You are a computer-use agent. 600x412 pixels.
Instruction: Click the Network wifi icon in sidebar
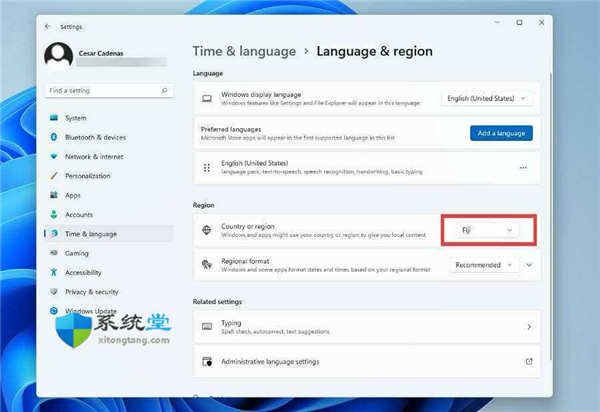click(54, 156)
